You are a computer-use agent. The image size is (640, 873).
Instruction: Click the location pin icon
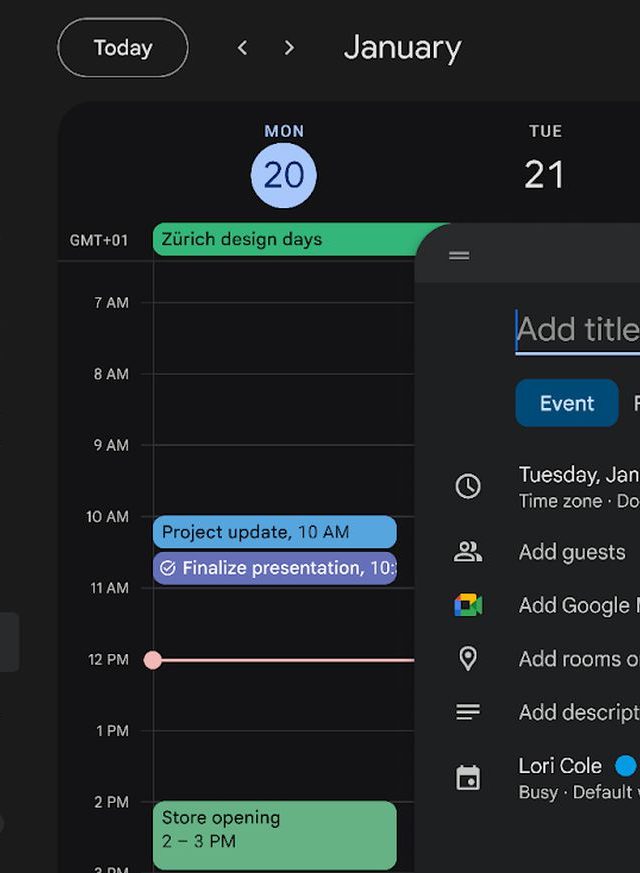(x=468, y=658)
